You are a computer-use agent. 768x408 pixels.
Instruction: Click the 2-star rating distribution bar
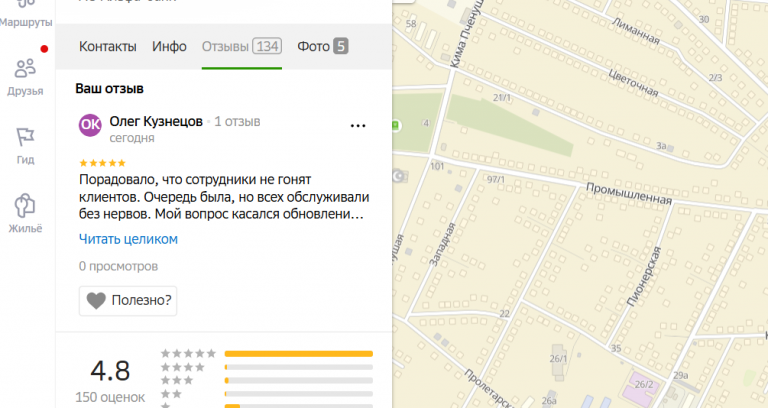point(299,393)
